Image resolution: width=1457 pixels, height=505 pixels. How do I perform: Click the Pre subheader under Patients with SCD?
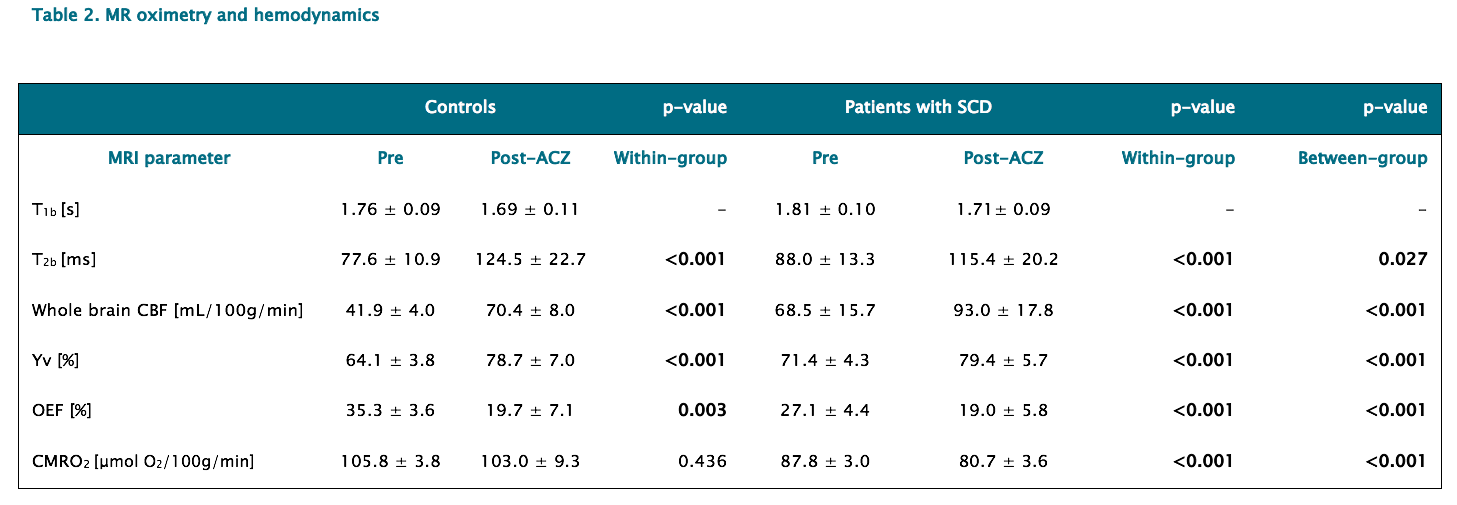pyautogui.click(x=825, y=158)
